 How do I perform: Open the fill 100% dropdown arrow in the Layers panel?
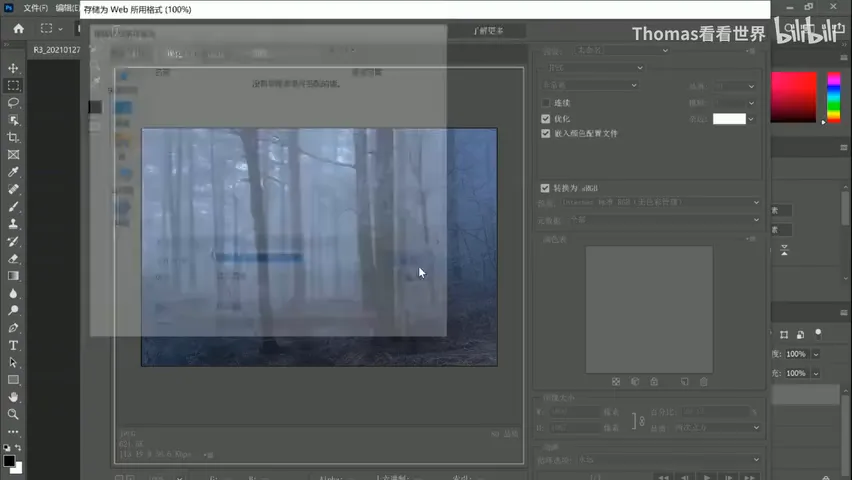816,373
